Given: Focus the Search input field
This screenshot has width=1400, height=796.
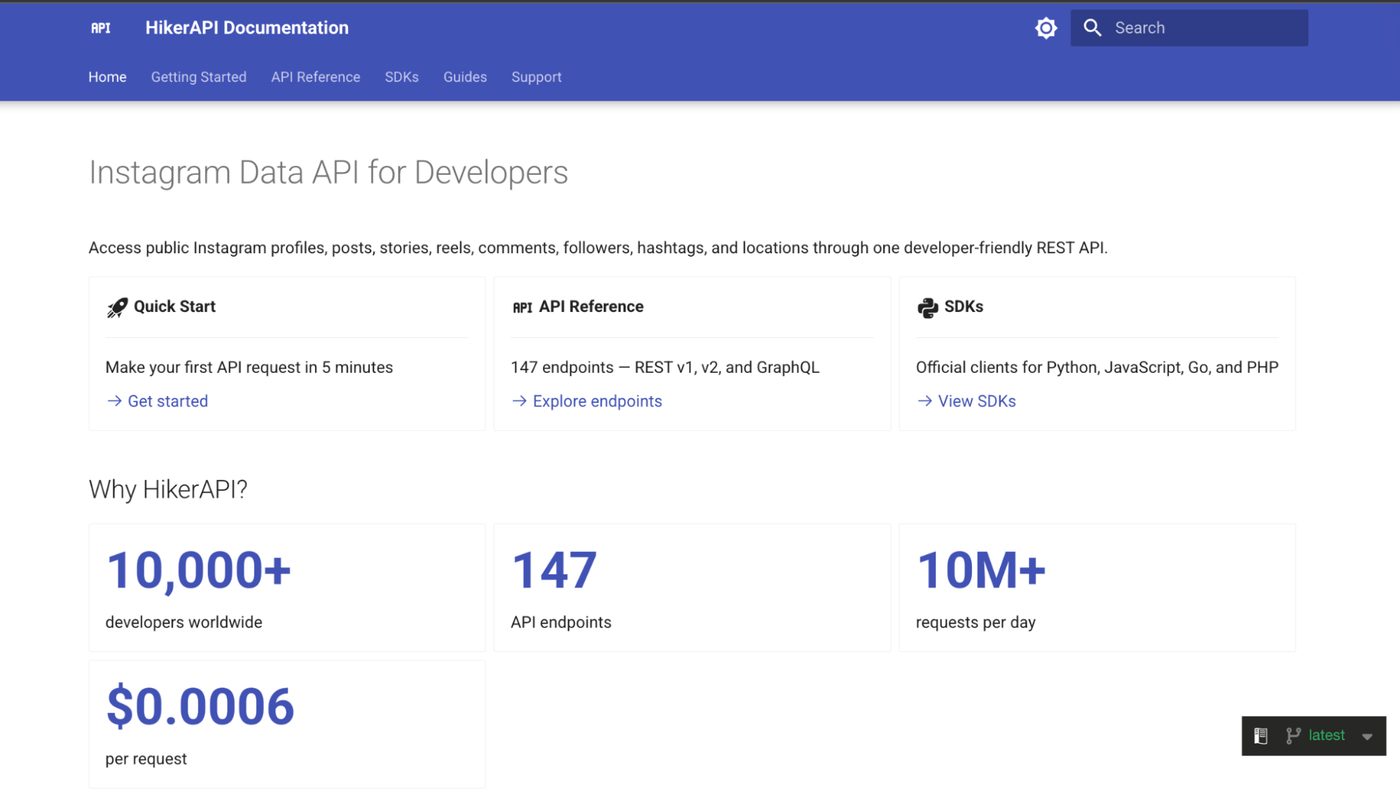Looking at the screenshot, I should coord(1189,28).
